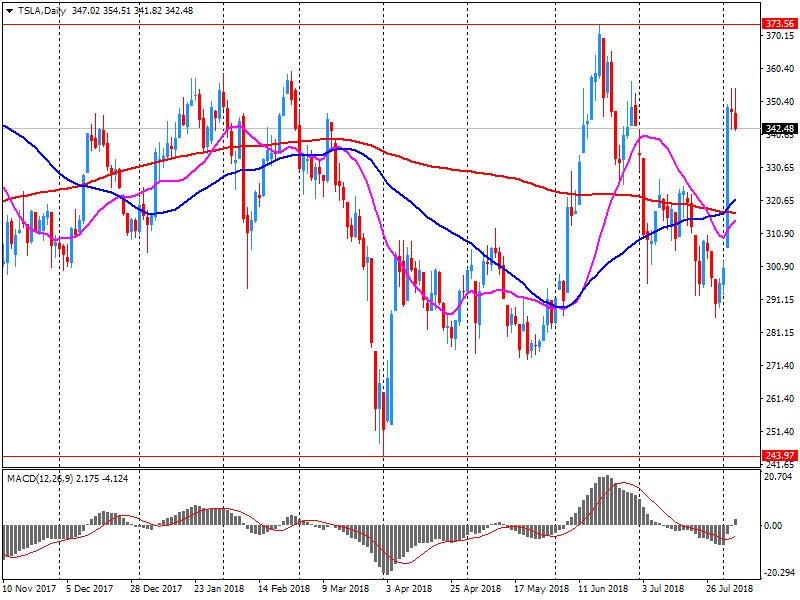Image resolution: width=800 pixels, height=600 pixels.
Task: Click the 23 Jan 2018 date label
Action: 219,589
